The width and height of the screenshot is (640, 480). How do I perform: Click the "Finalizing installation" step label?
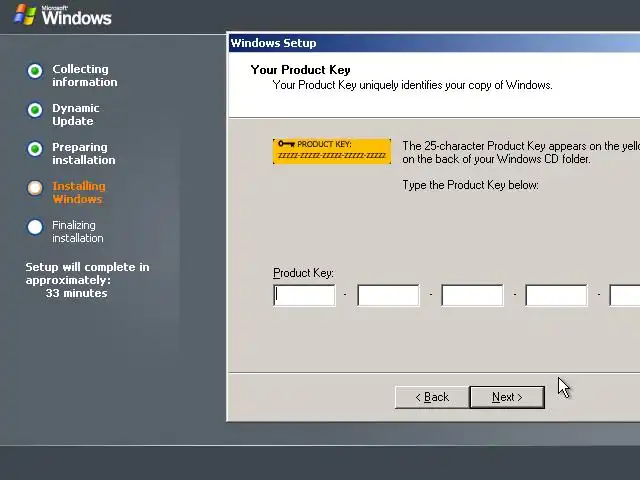(78, 231)
